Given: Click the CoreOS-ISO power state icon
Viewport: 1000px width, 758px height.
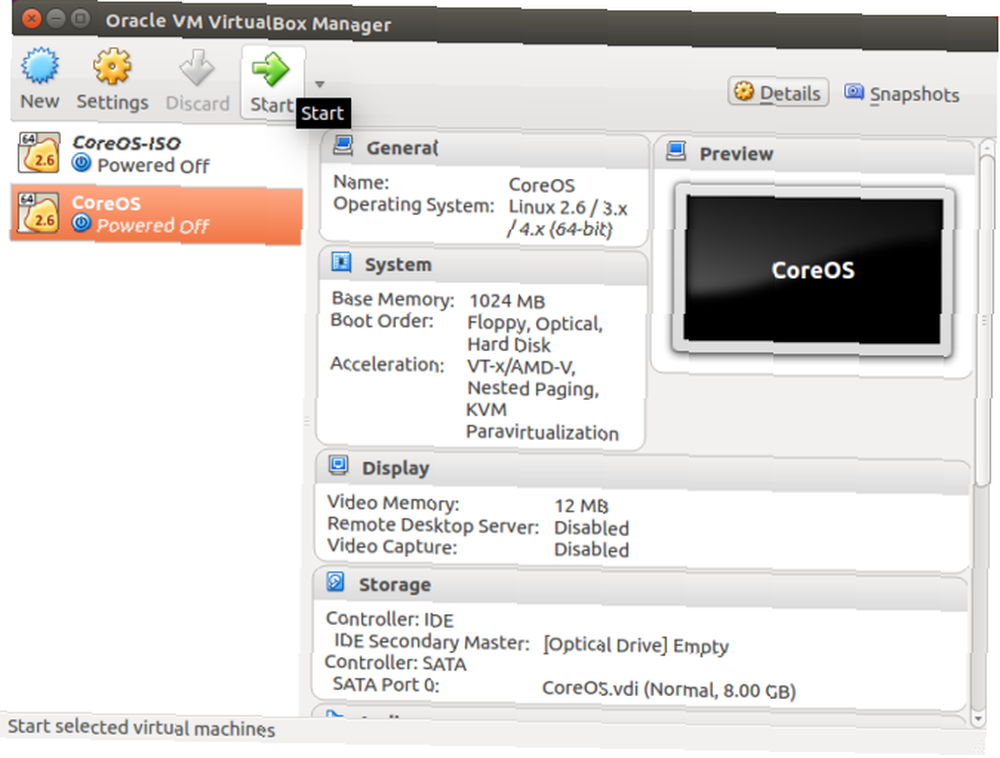Looking at the screenshot, I should [81, 164].
